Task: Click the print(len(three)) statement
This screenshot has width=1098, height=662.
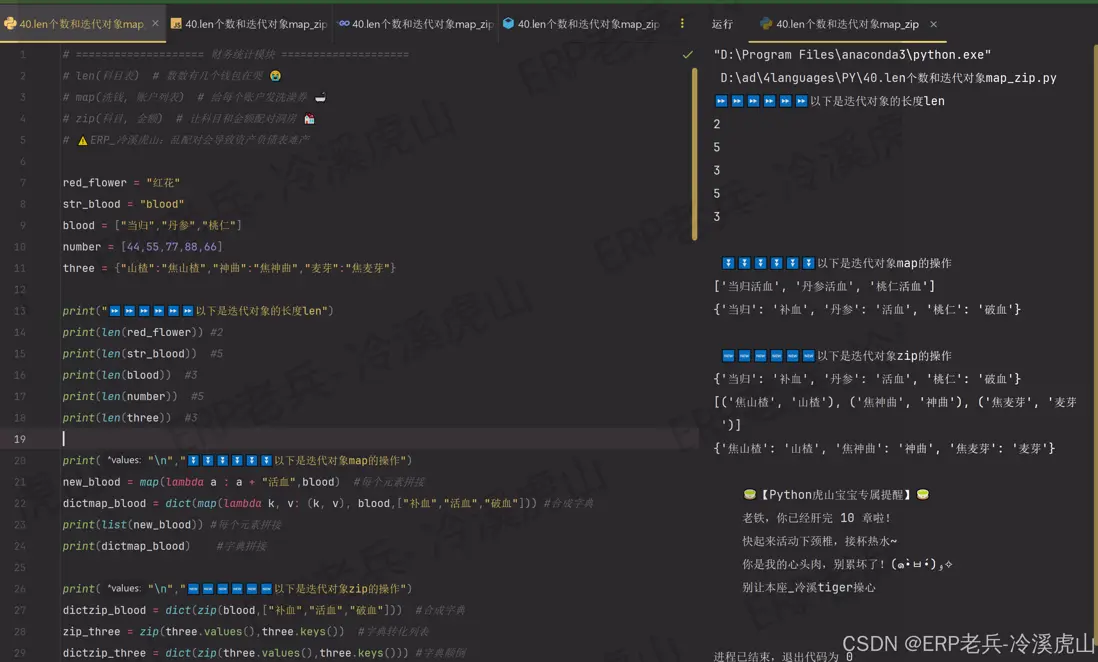Action: click(x=117, y=418)
